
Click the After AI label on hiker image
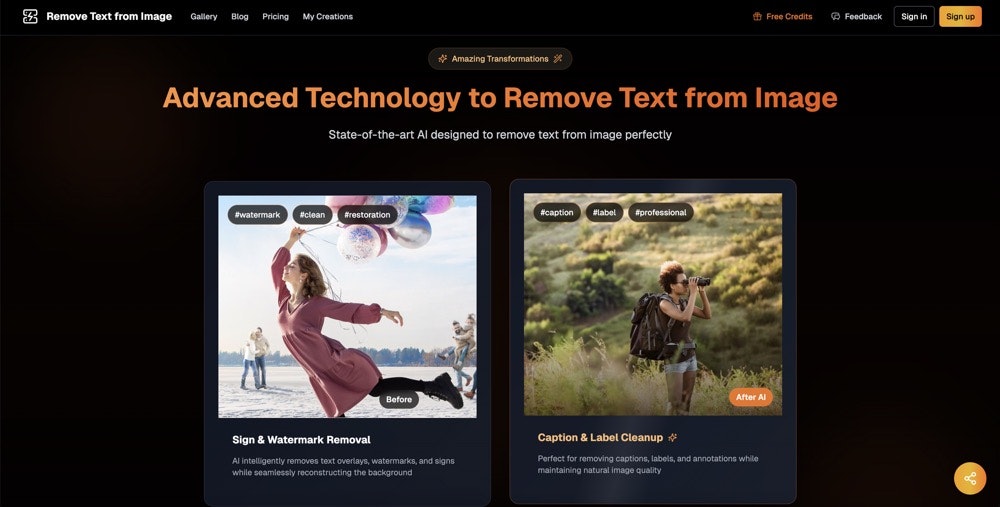751,397
